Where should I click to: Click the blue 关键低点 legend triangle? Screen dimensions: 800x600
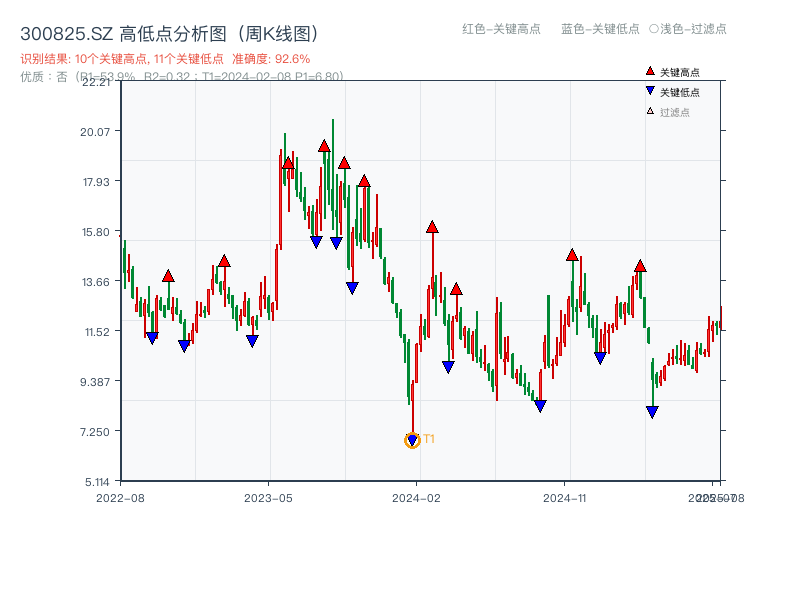648,89
